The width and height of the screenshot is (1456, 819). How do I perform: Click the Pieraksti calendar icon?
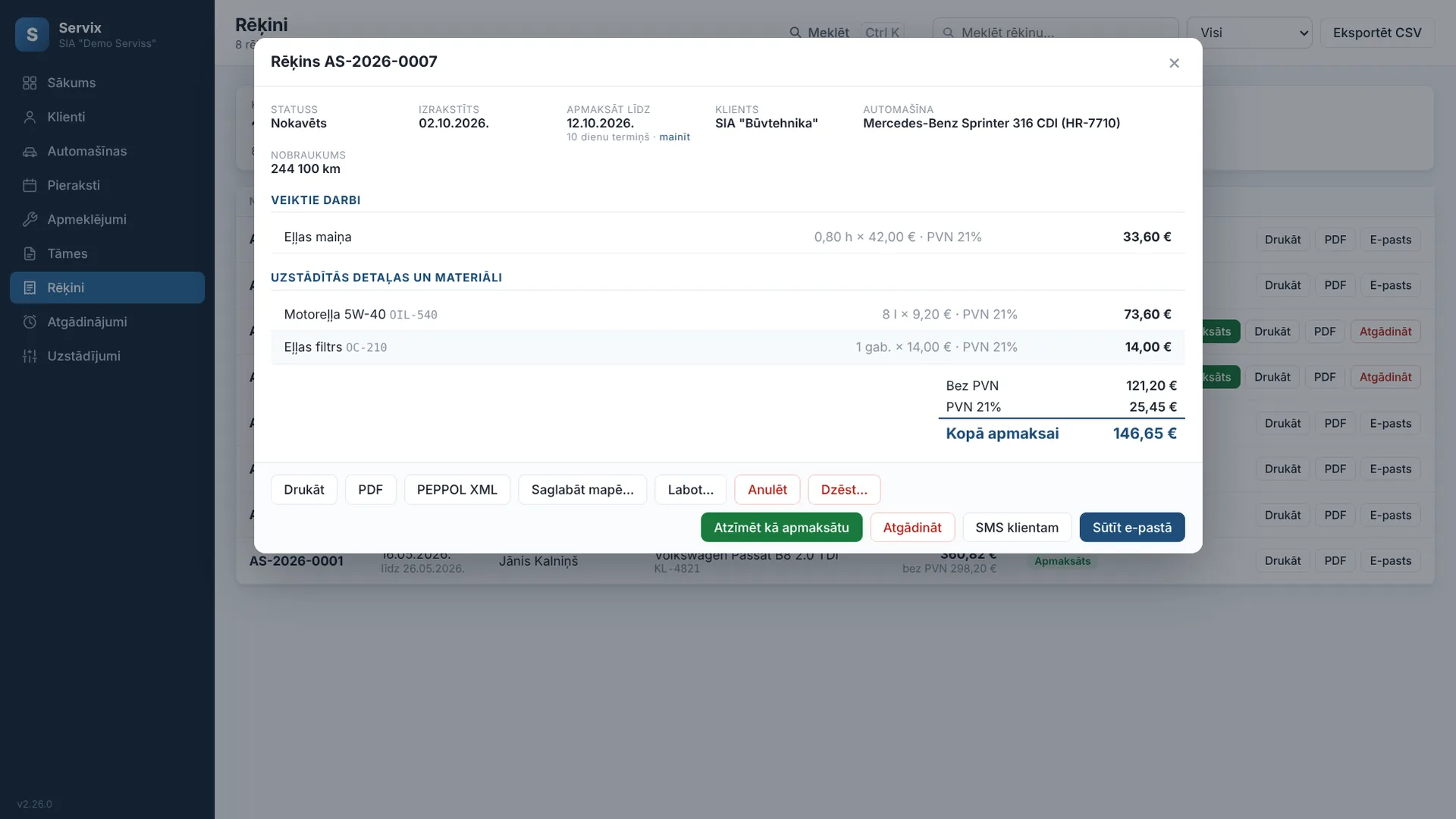click(x=30, y=185)
